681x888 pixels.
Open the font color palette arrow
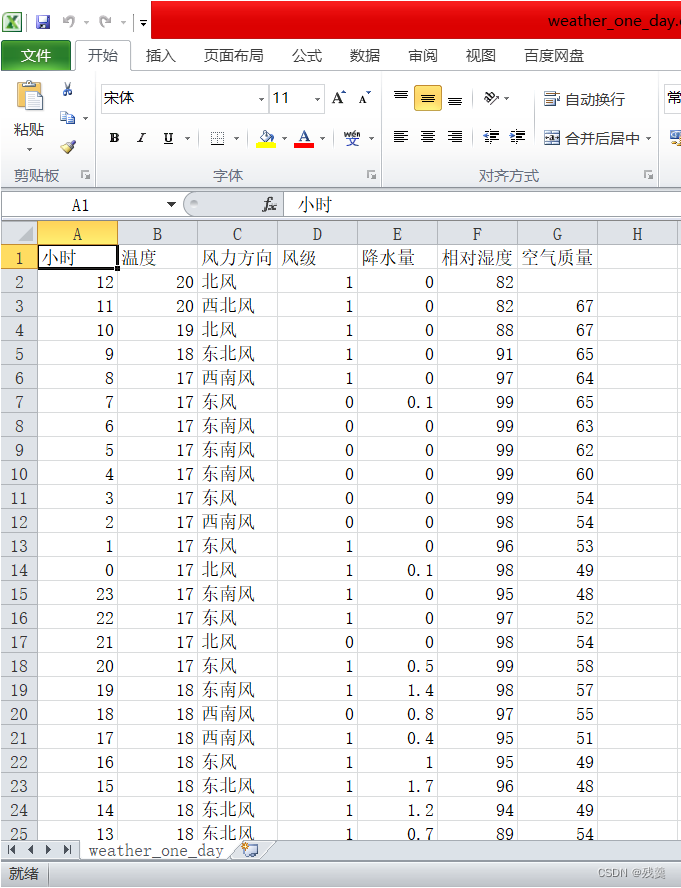322,138
